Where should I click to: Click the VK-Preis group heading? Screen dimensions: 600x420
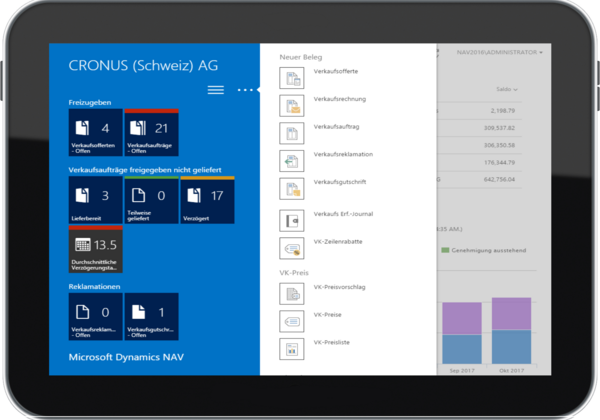coord(294,273)
